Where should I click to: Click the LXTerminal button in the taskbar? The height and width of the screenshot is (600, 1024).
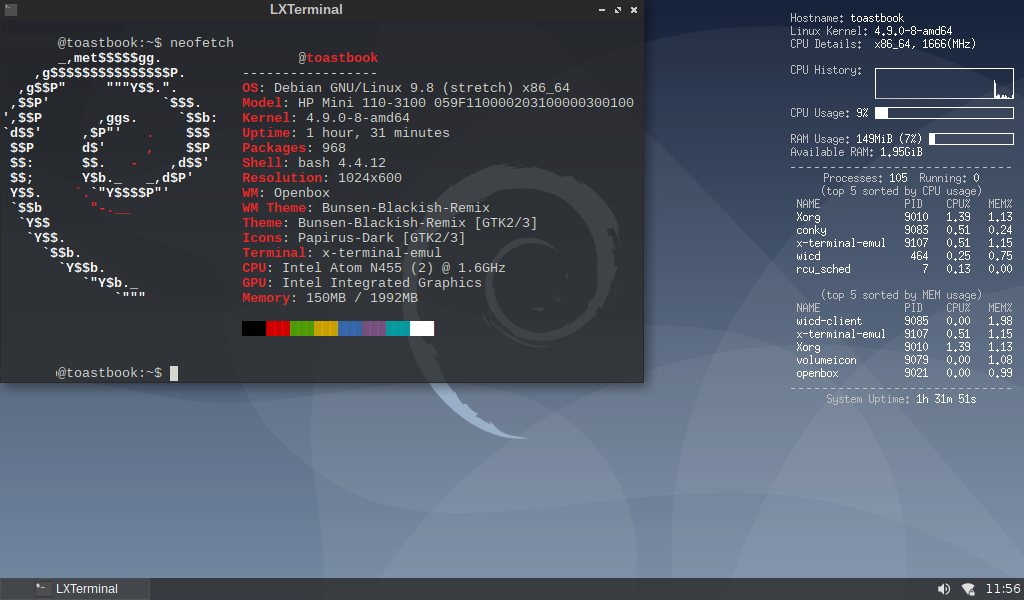[x=76, y=589]
